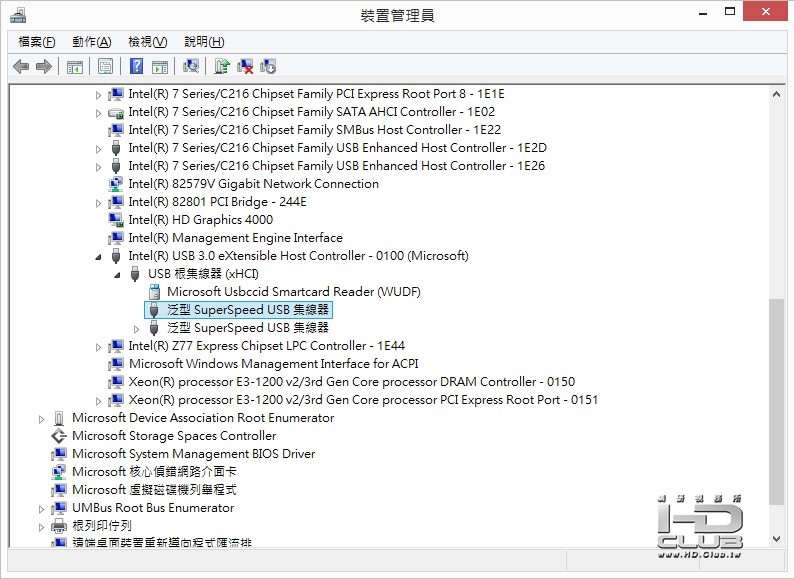The height and width of the screenshot is (579, 794).
Task: Click the scan for hardware changes icon
Action: tap(191, 66)
